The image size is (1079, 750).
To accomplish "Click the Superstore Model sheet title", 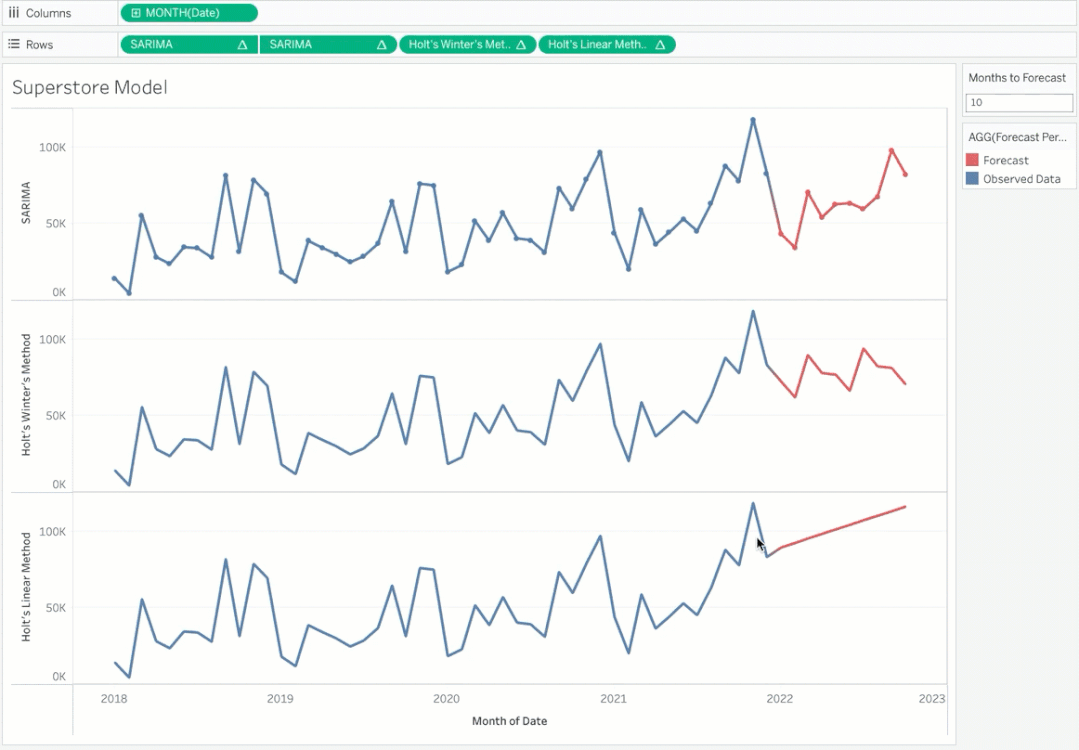I will click(90, 88).
